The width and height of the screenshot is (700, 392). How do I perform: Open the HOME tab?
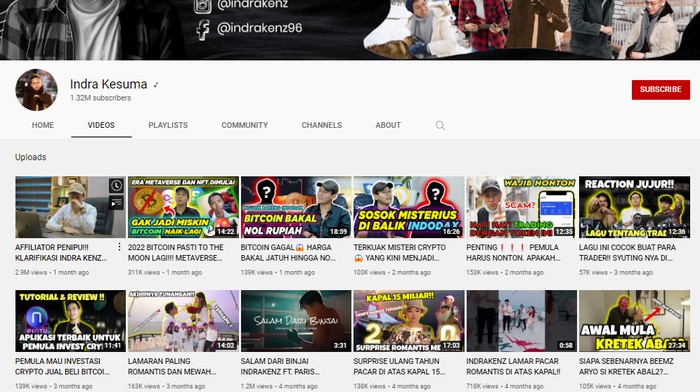pyautogui.click(x=43, y=125)
